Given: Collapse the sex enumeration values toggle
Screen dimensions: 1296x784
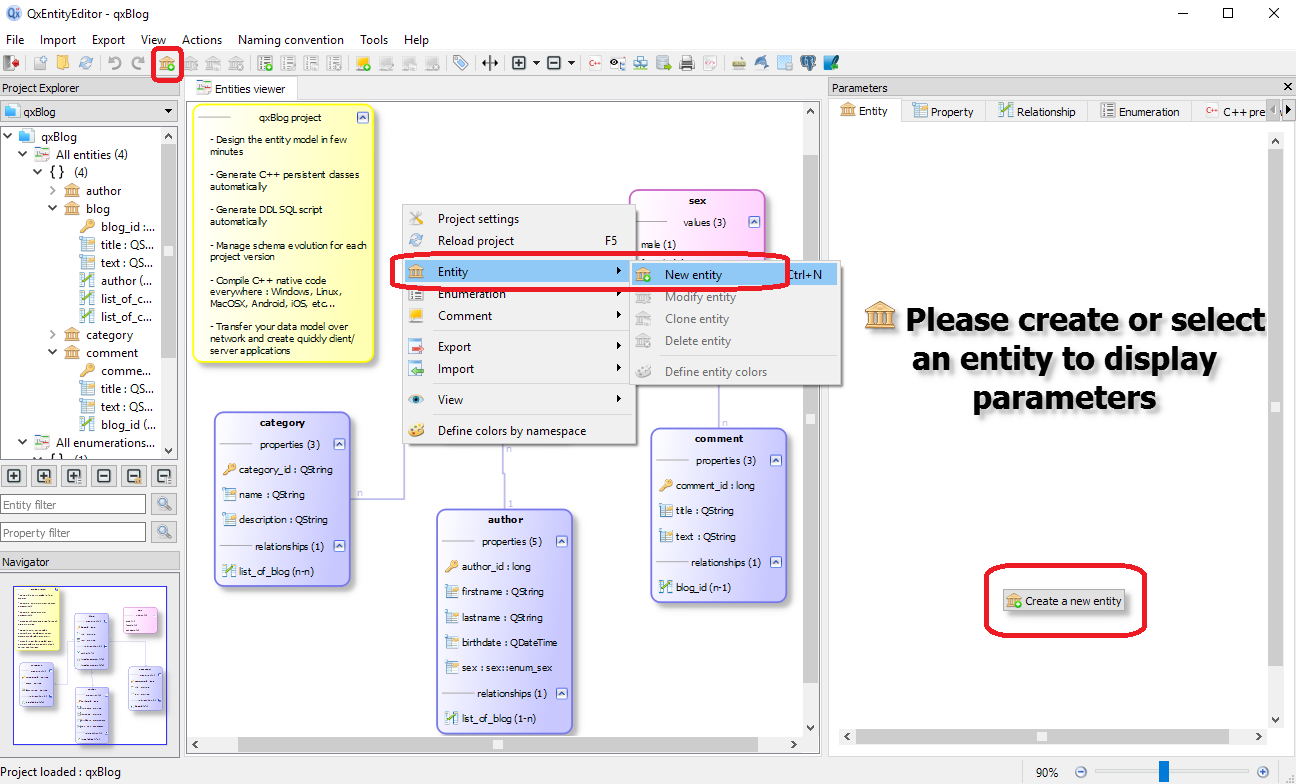Looking at the screenshot, I should tap(754, 222).
